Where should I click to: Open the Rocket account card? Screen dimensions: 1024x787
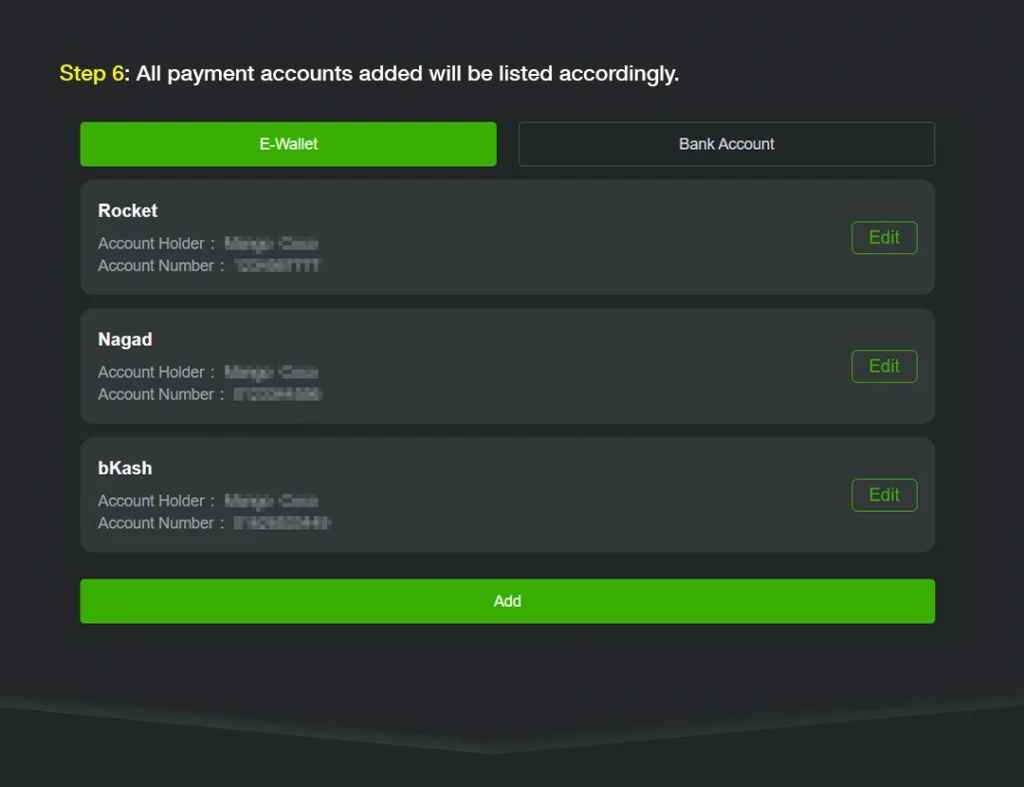507,237
